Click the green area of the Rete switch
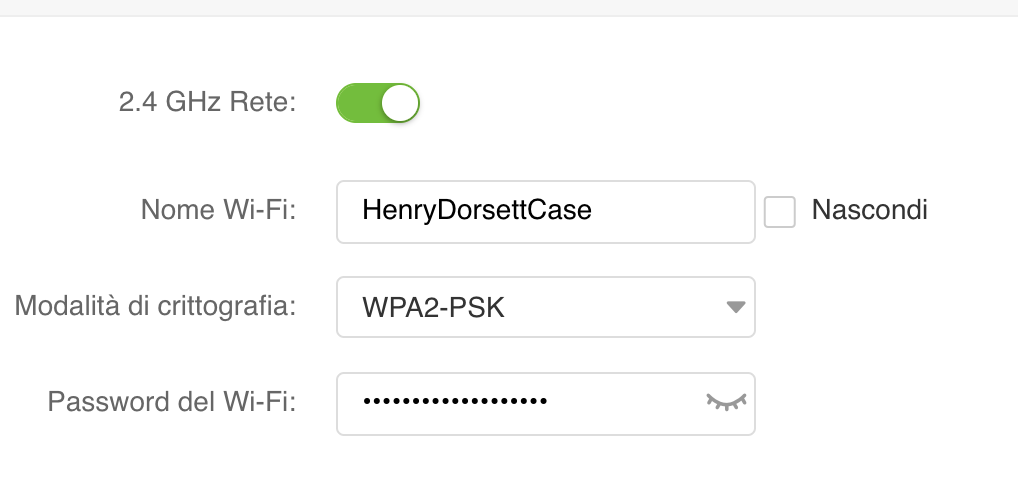 point(357,103)
